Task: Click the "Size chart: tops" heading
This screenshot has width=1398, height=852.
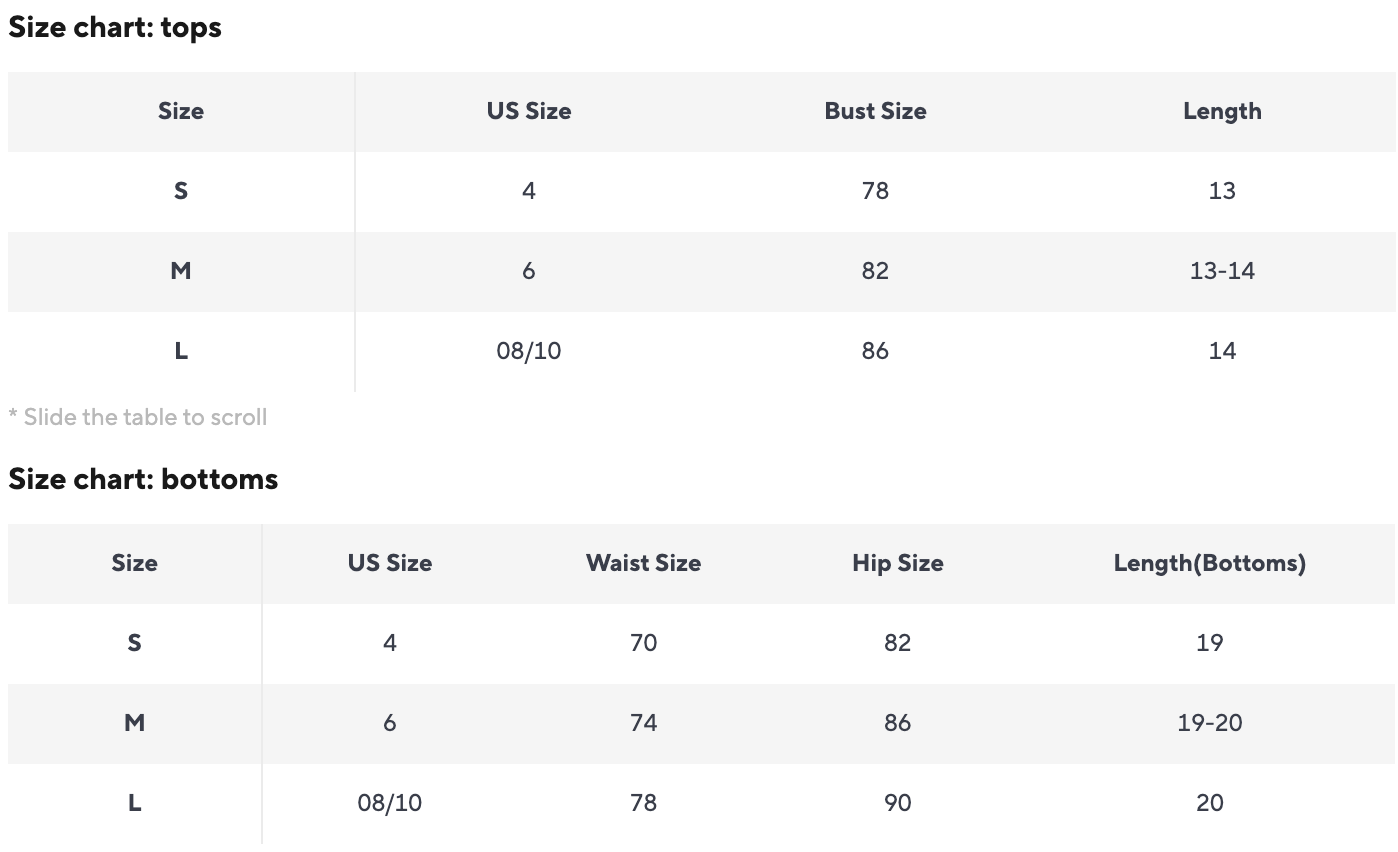Action: click(x=115, y=27)
